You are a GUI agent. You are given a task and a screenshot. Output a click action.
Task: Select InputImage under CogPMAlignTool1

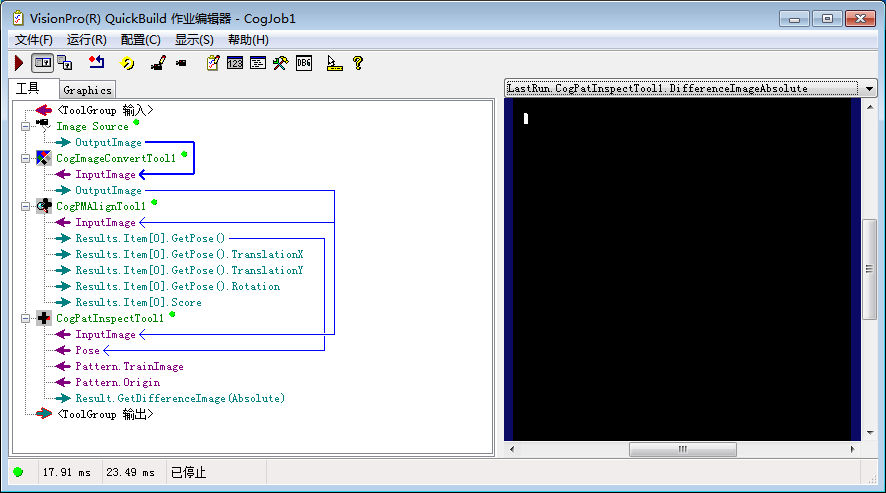point(105,223)
